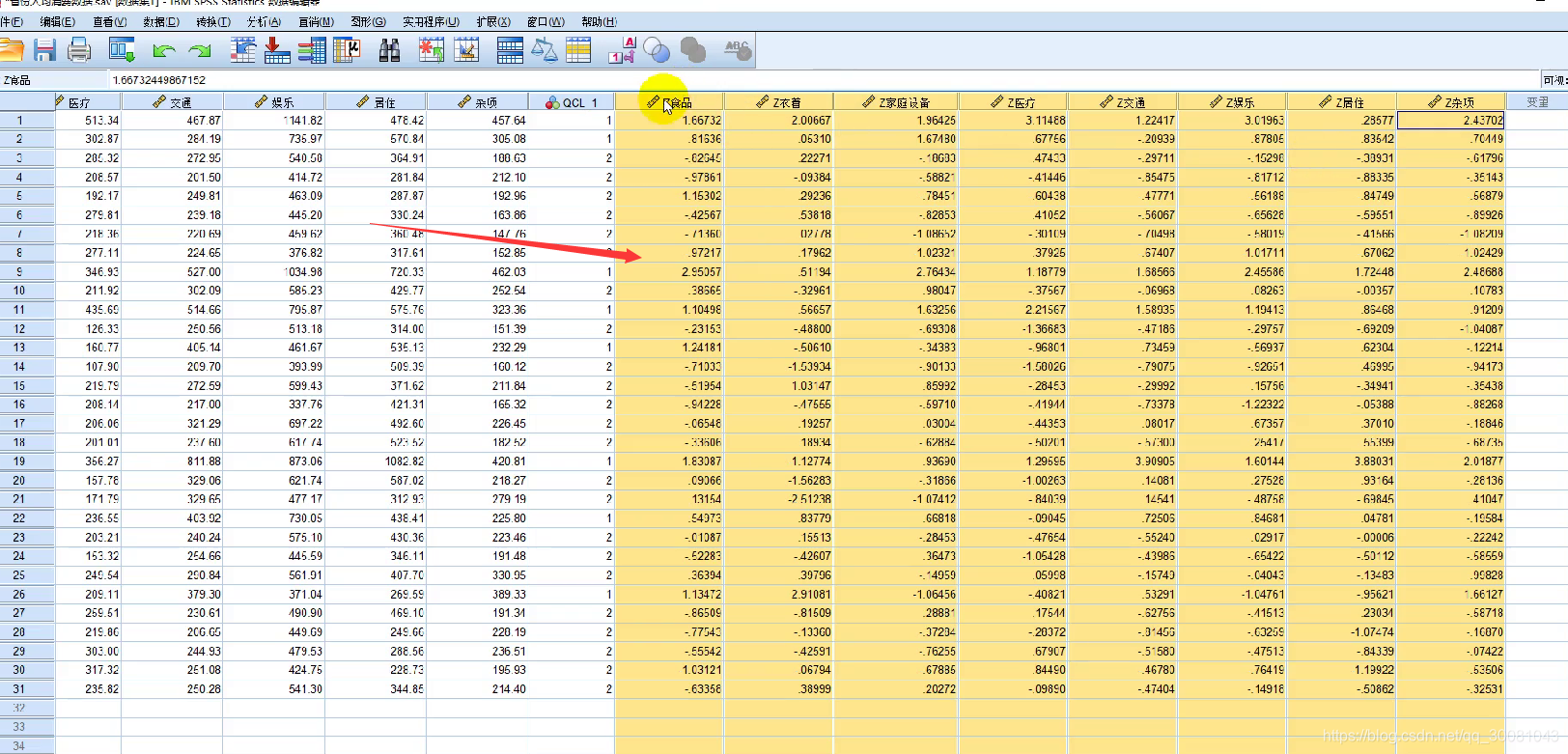
Task: Click the Split file icon
Action: coord(510,50)
